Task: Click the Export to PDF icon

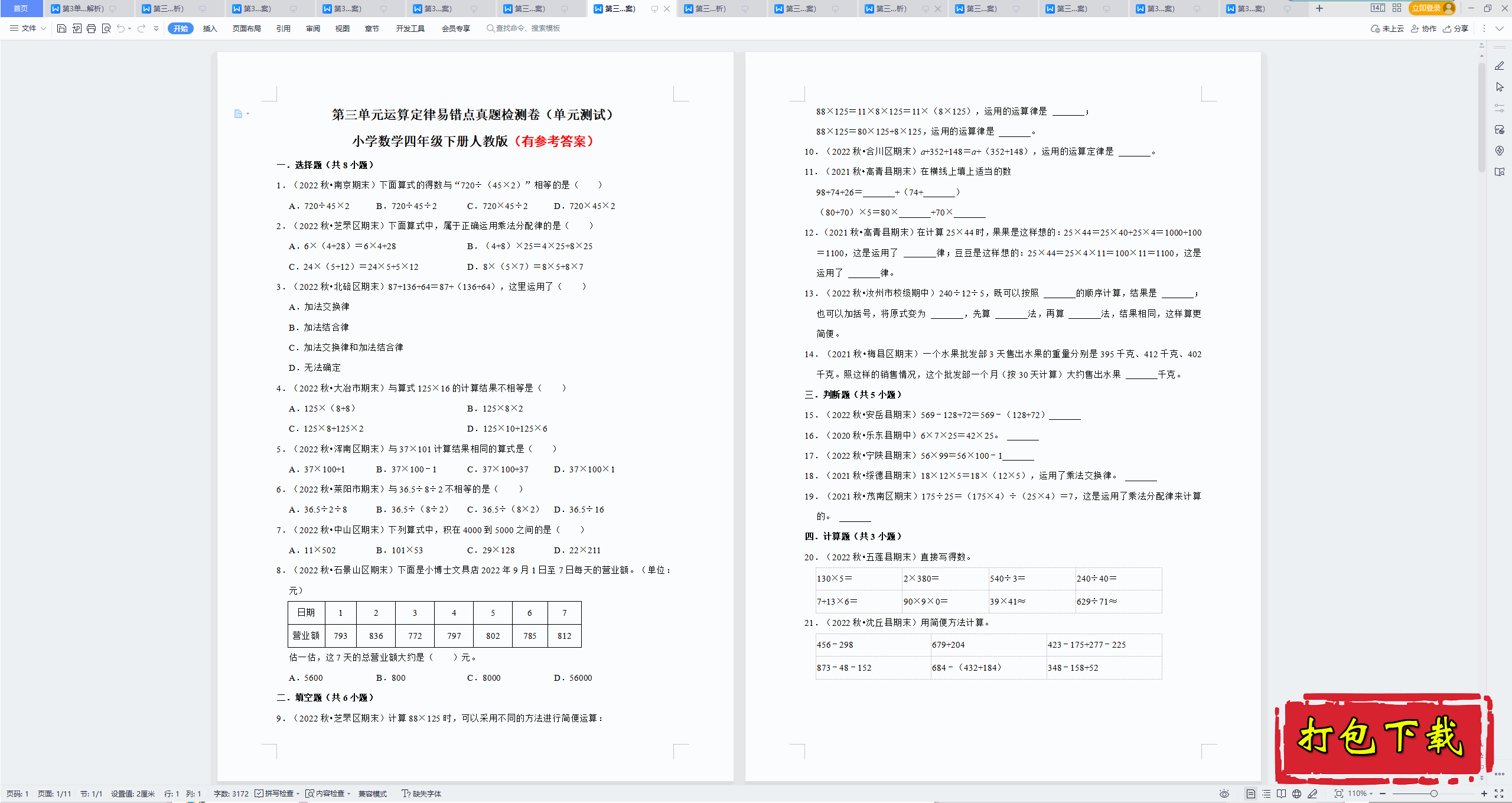Action: point(77,28)
